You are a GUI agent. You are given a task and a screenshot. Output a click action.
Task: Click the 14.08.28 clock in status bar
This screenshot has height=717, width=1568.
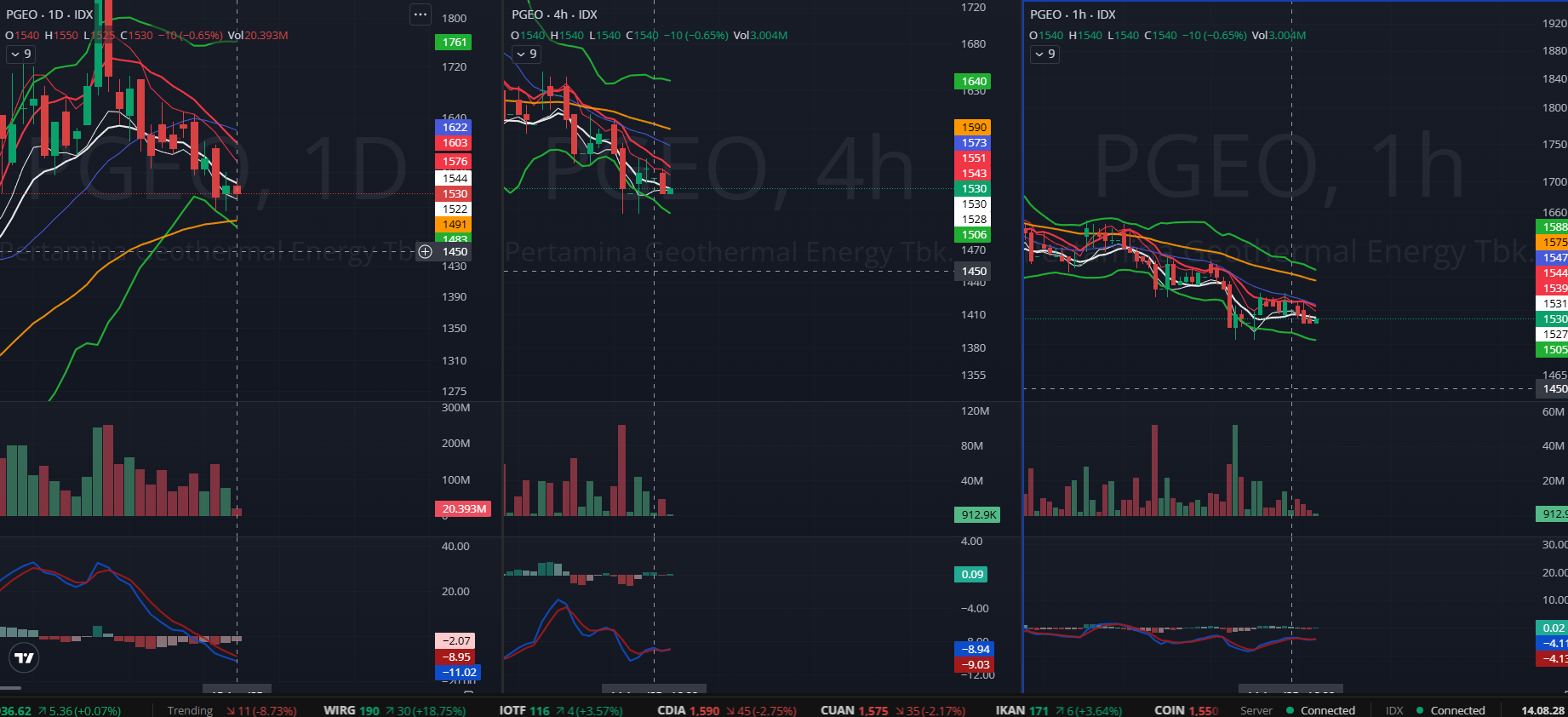(x=1542, y=710)
